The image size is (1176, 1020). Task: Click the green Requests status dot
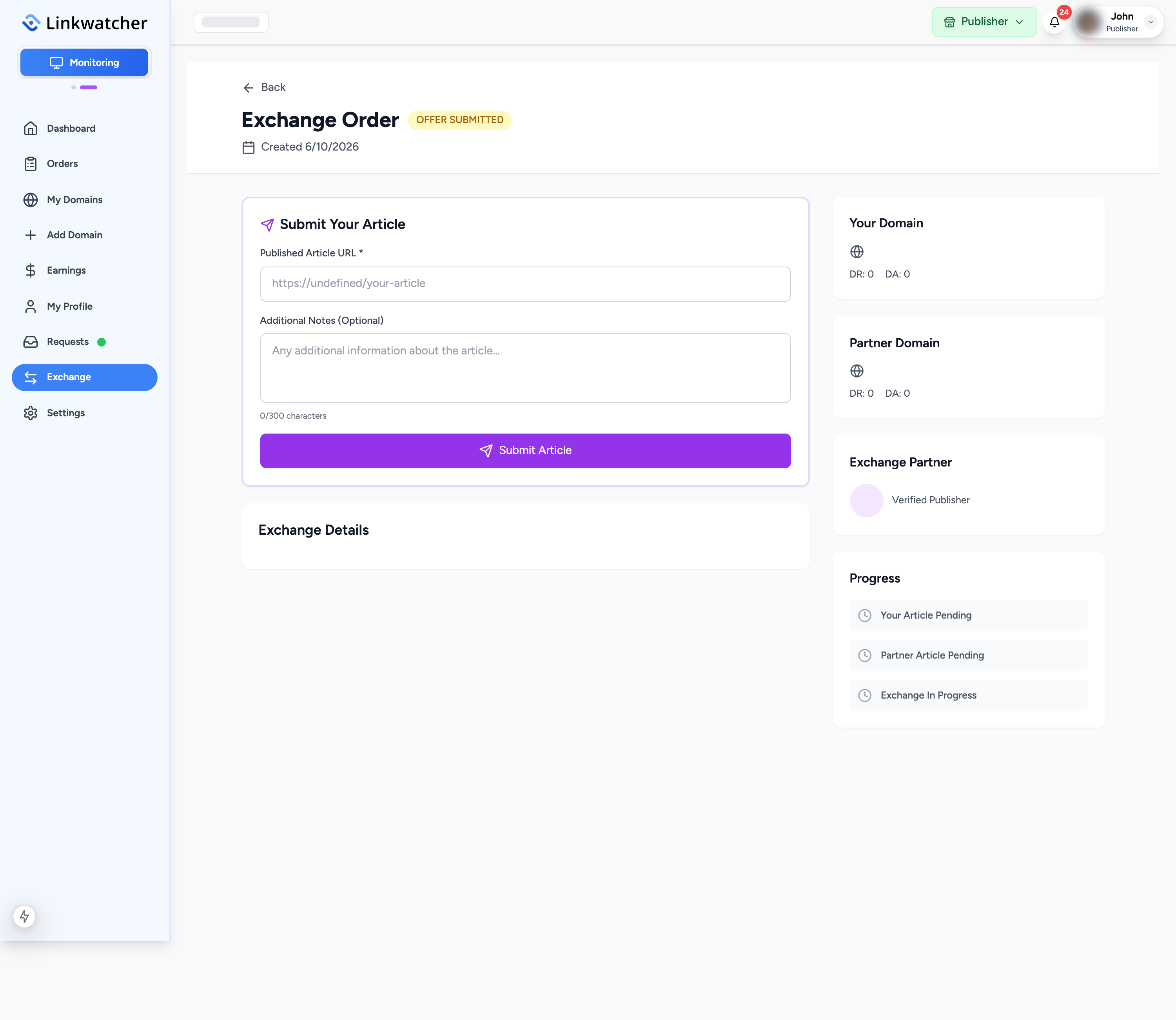pos(101,342)
